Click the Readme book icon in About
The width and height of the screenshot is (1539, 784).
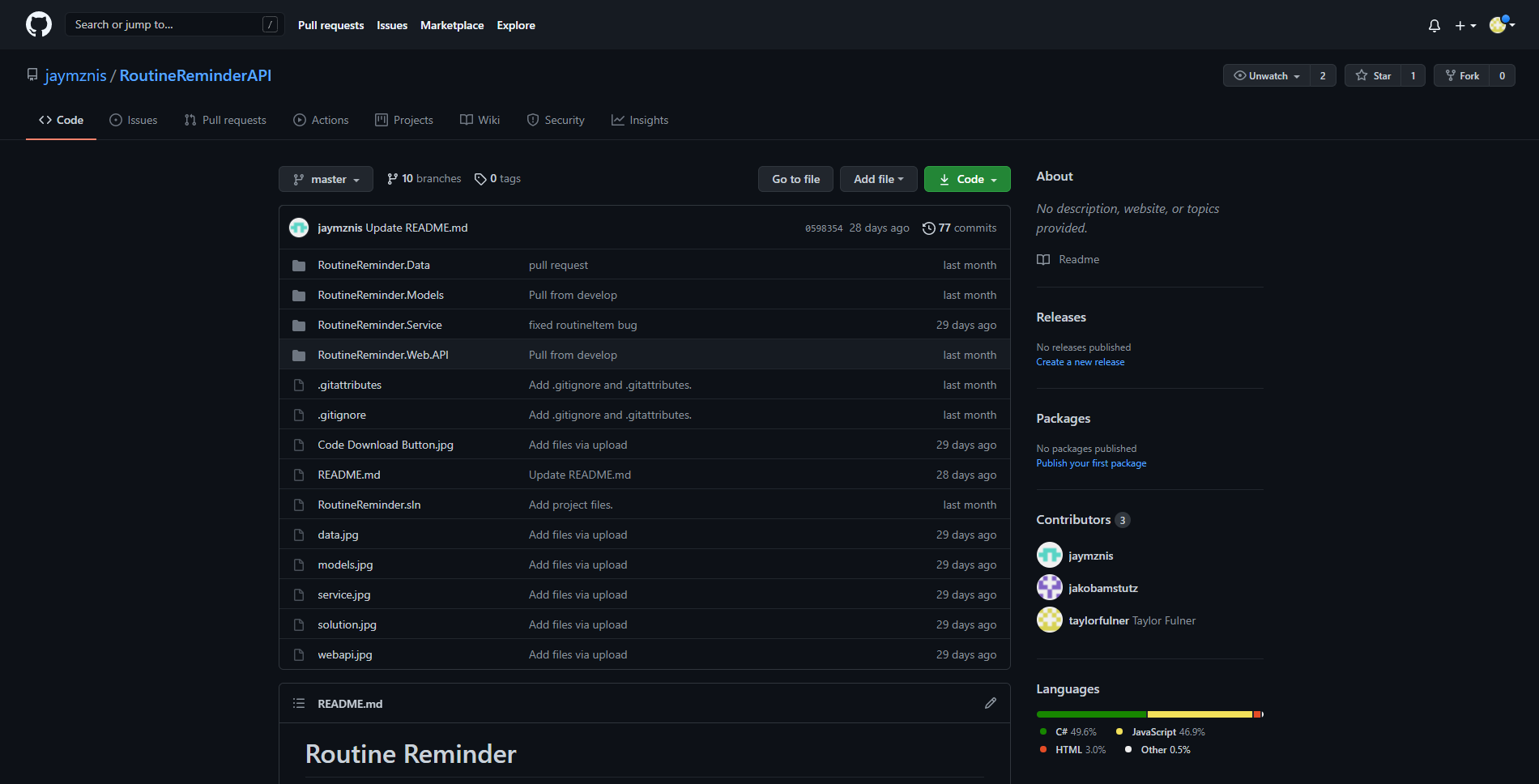pos(1043,259)
